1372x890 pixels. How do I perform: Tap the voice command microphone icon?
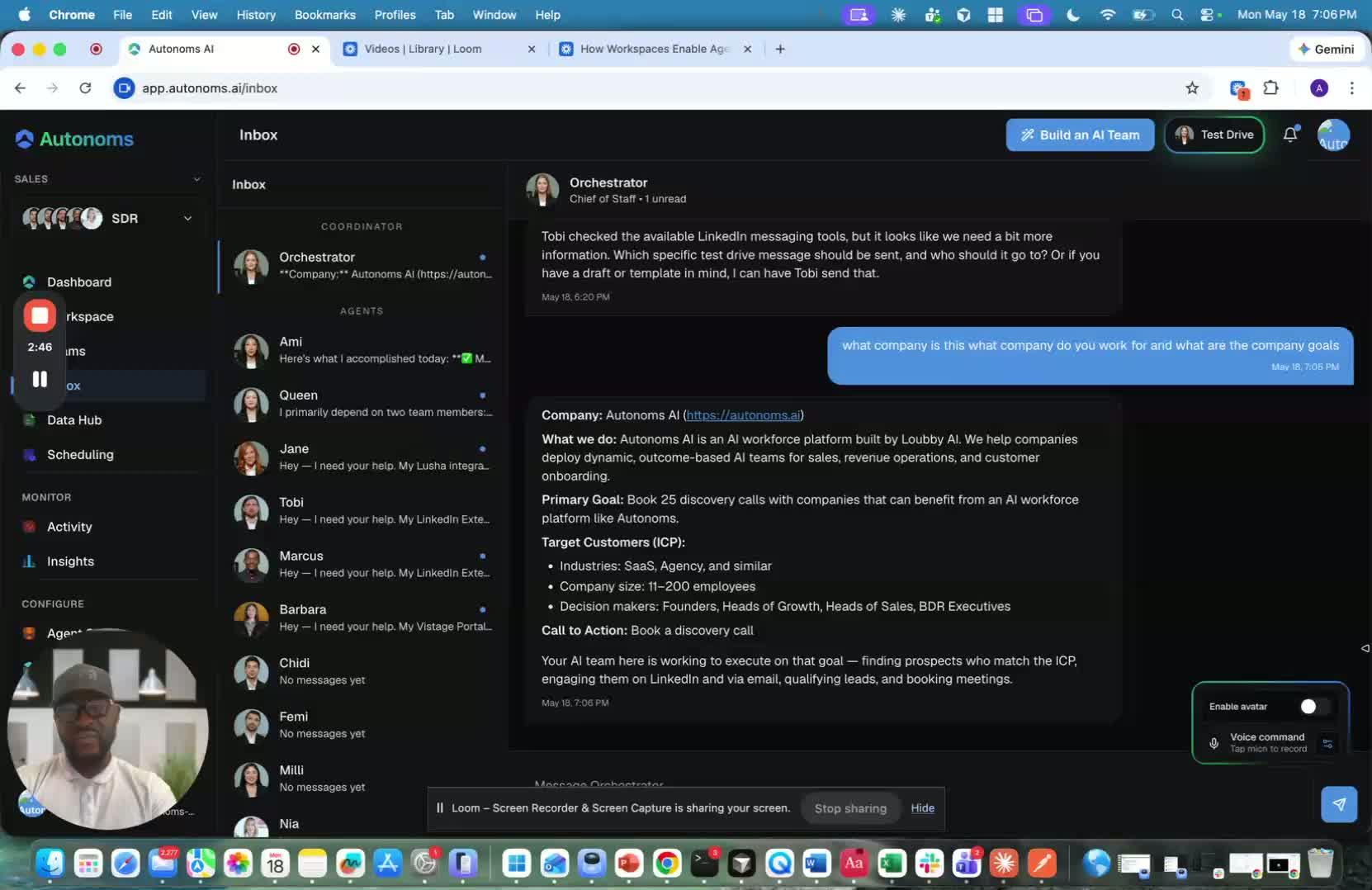[1214, 743]
